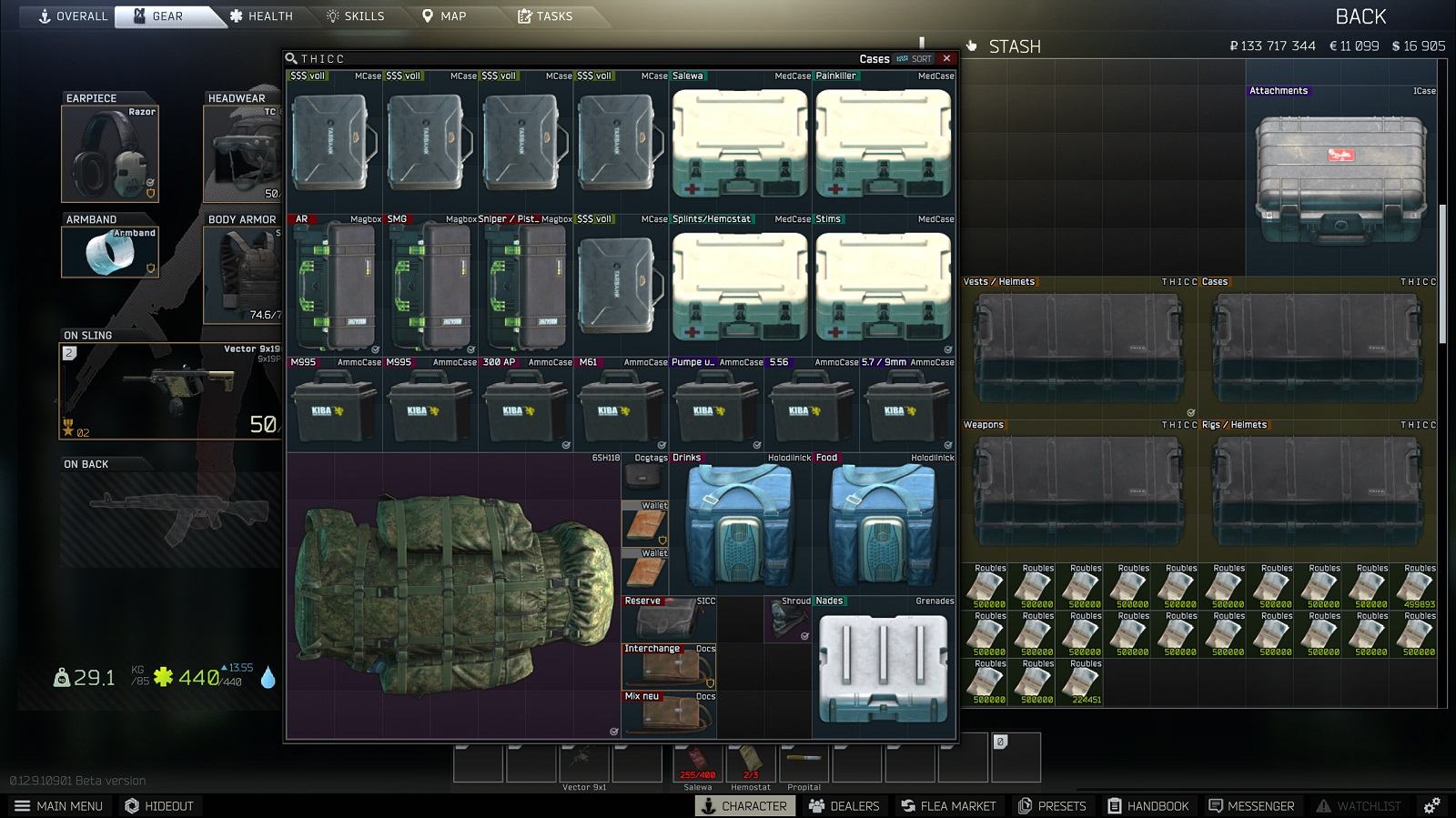Click the stash scrollbar
This screenshot has width=1456, height=818.
1442,273
